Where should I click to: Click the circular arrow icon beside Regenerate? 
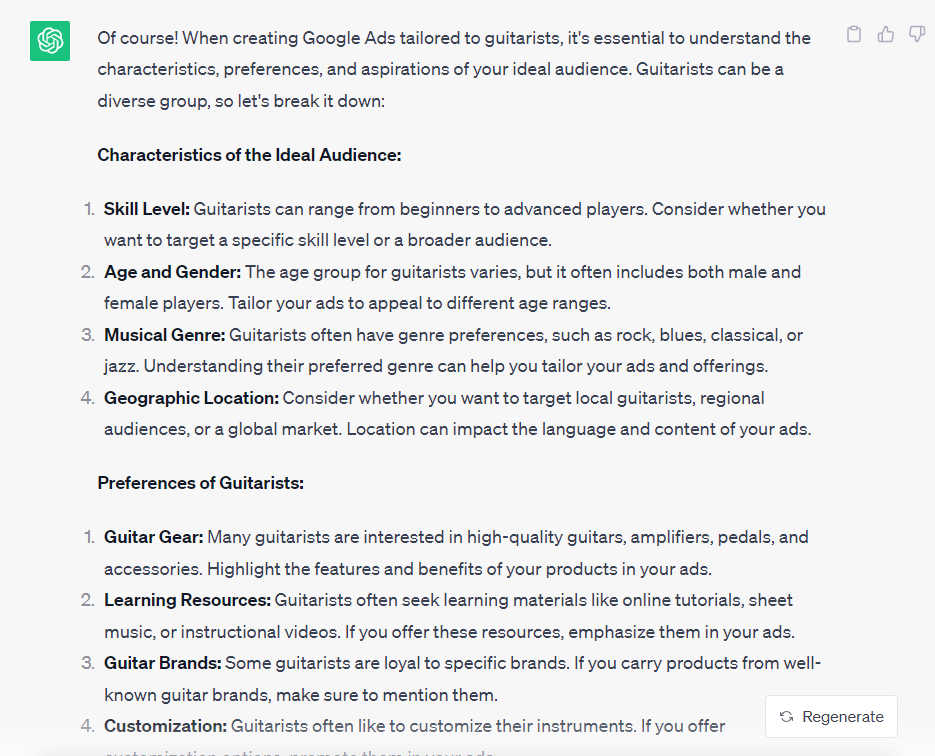(x=787, y=717)
